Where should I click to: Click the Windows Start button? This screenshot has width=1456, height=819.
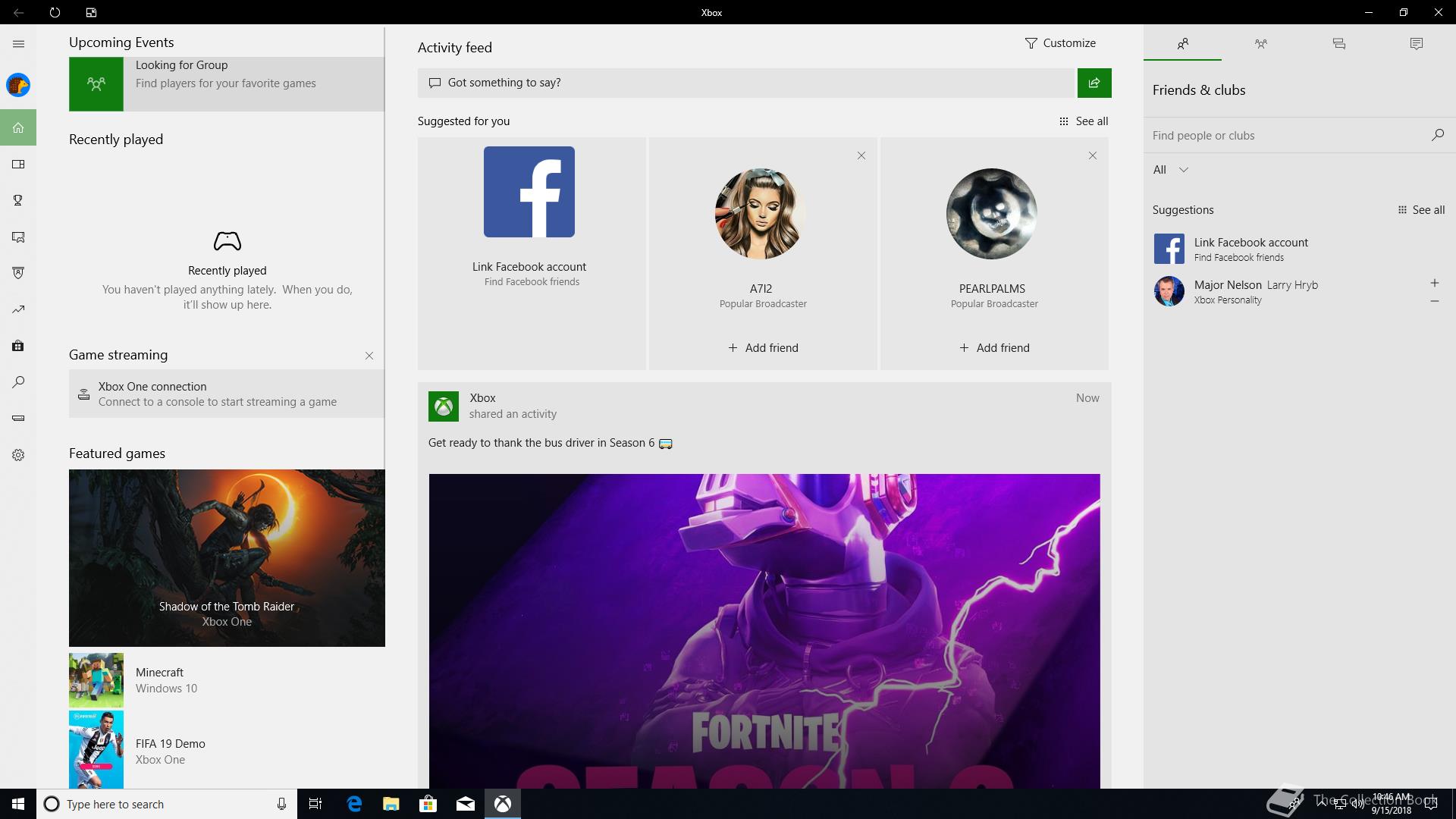18,804
